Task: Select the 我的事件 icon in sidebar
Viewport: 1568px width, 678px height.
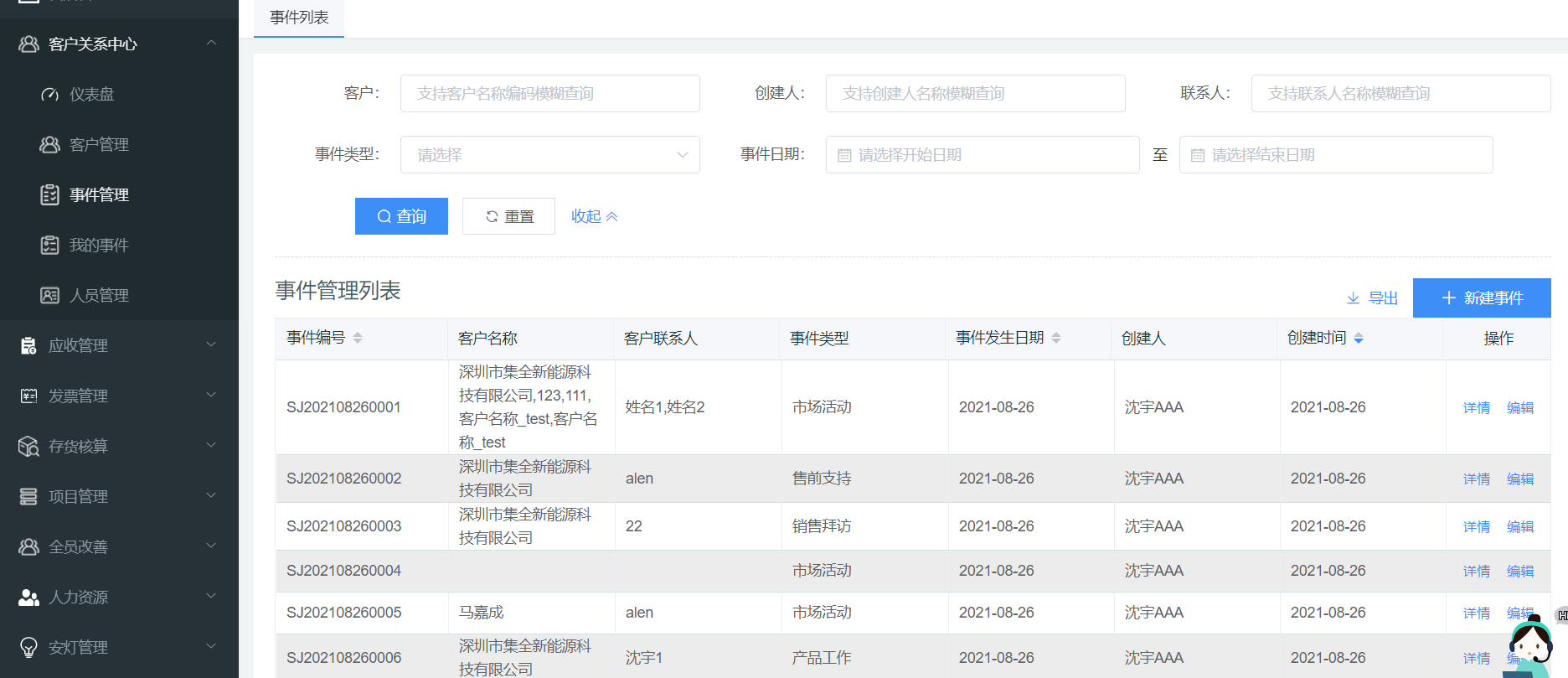Action: point(49,246)
